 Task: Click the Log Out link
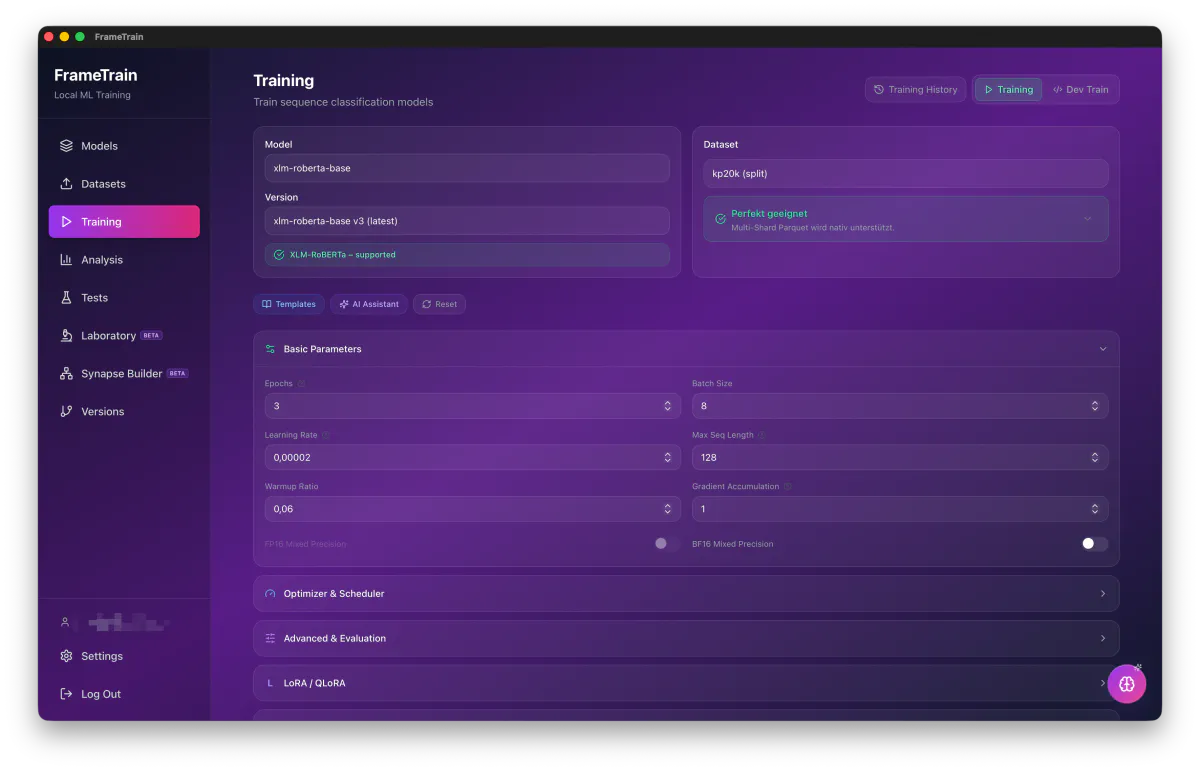tap(124, 694)
